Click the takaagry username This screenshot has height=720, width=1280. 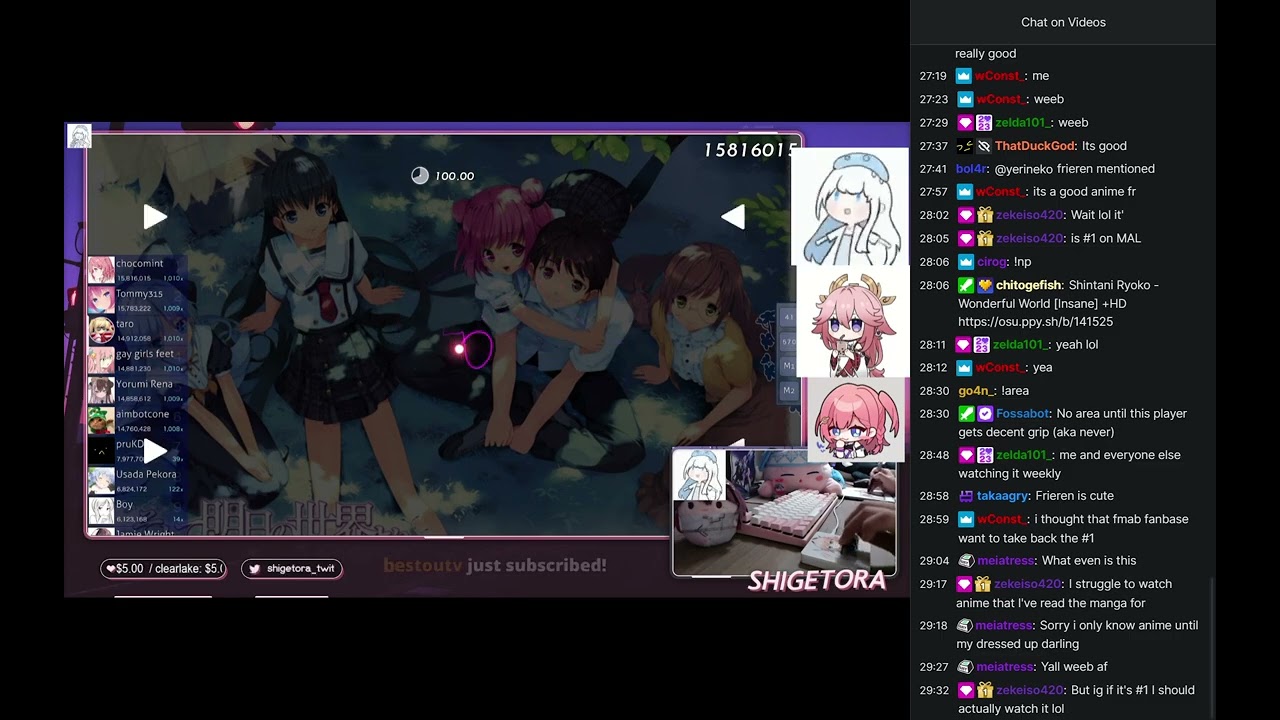pos(1003,496)
